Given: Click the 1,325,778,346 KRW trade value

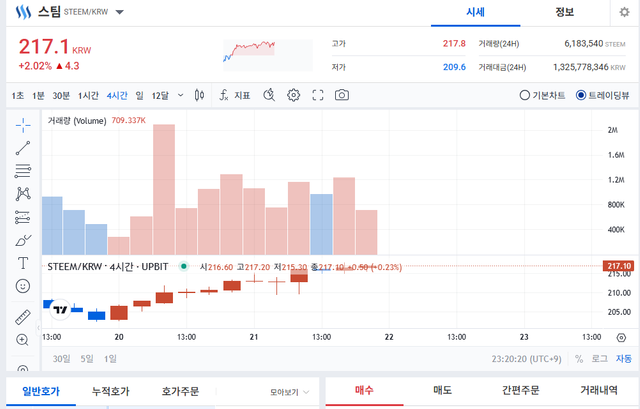Looking at the screenshot, I should click(589, 67).
